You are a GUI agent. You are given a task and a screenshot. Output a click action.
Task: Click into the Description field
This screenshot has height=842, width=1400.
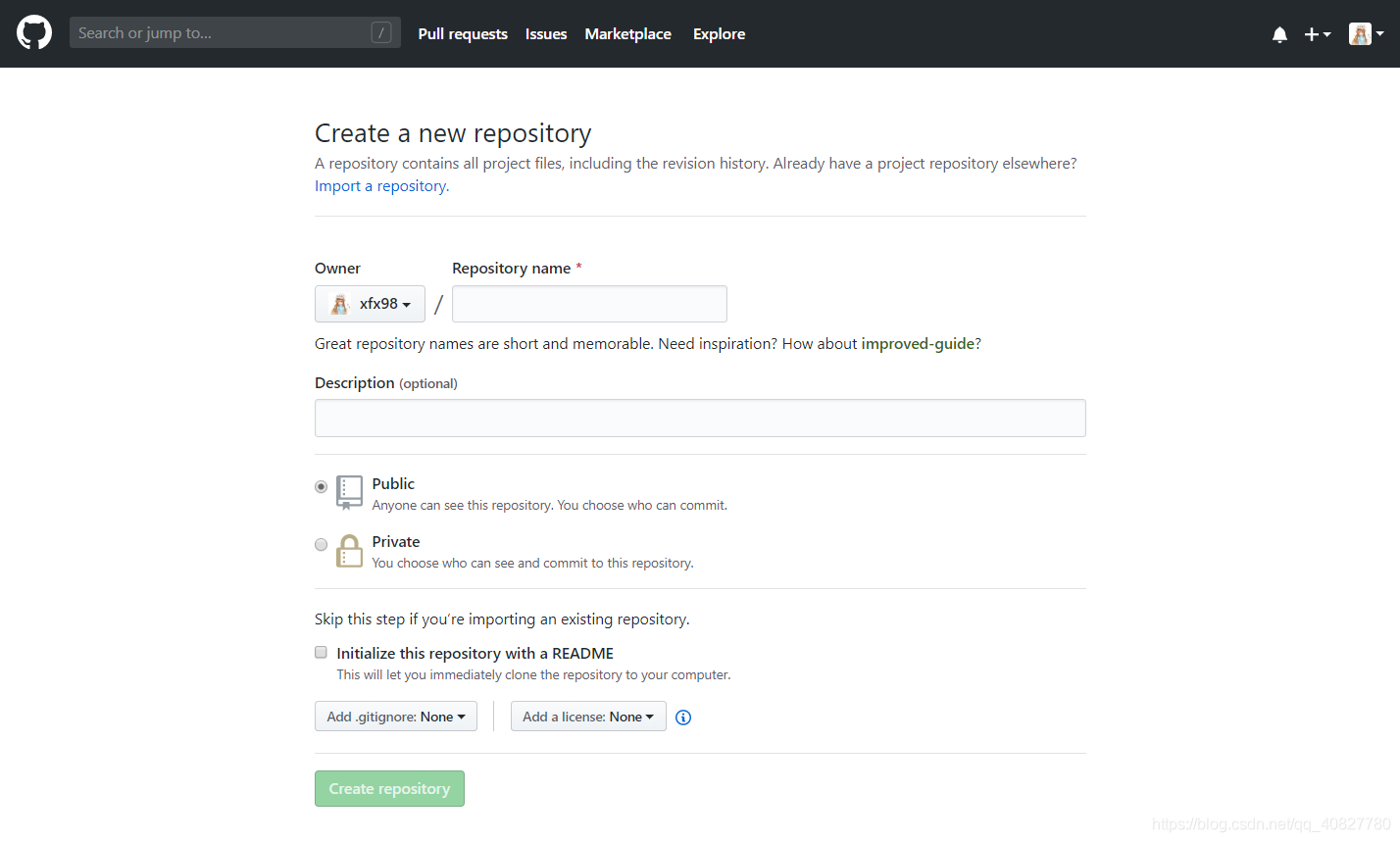pos(700,418)
